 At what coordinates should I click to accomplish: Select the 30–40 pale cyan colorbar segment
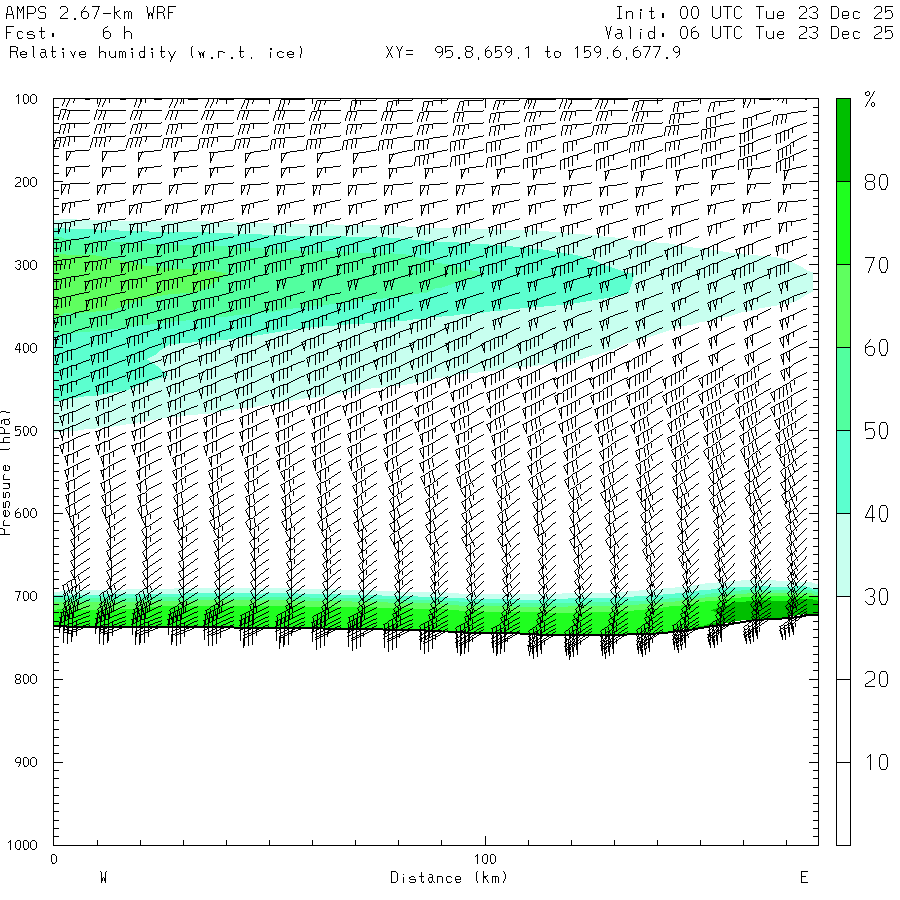pos(843,555)
